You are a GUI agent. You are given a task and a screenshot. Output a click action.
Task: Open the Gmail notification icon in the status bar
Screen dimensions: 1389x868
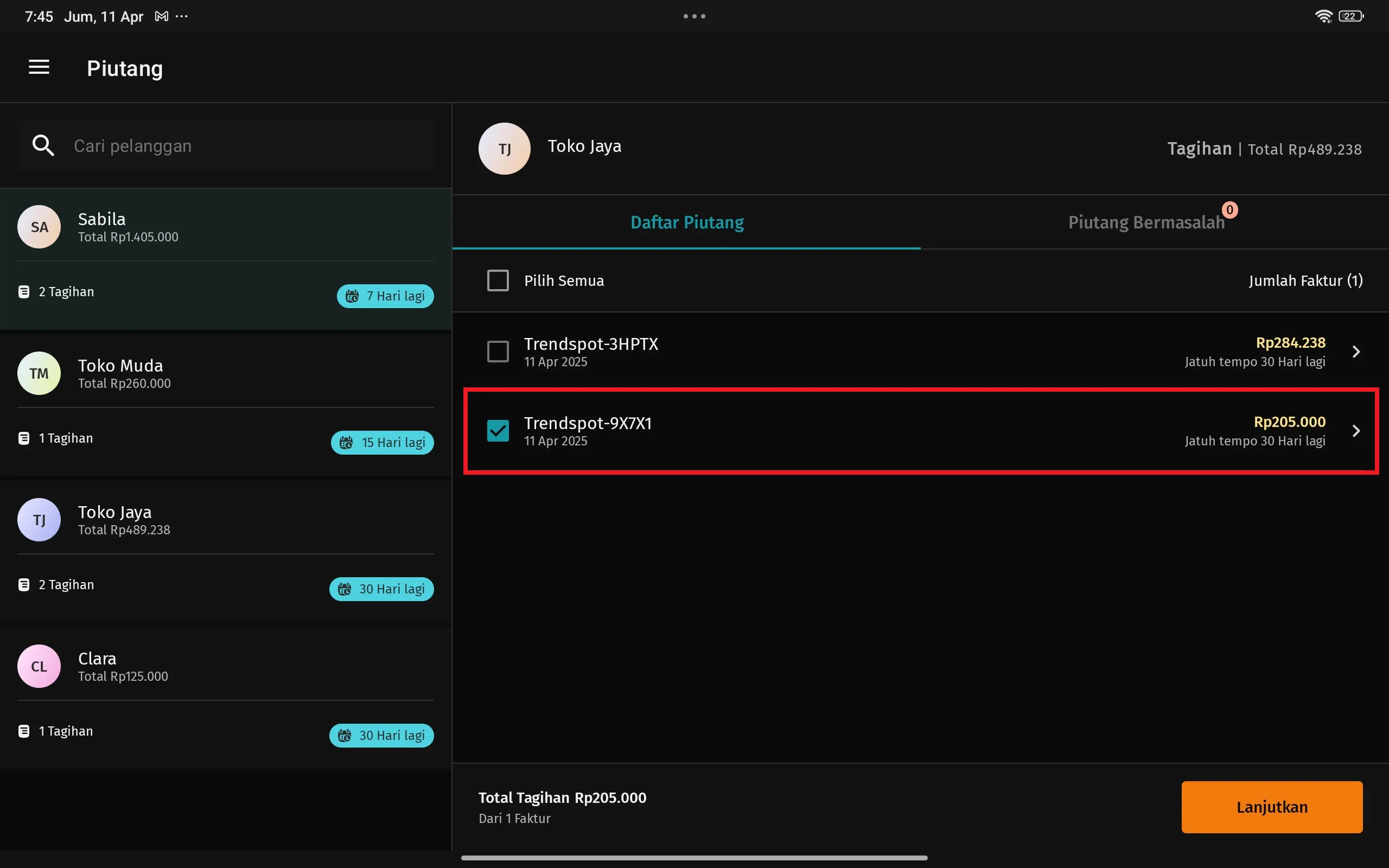point(162,16)
